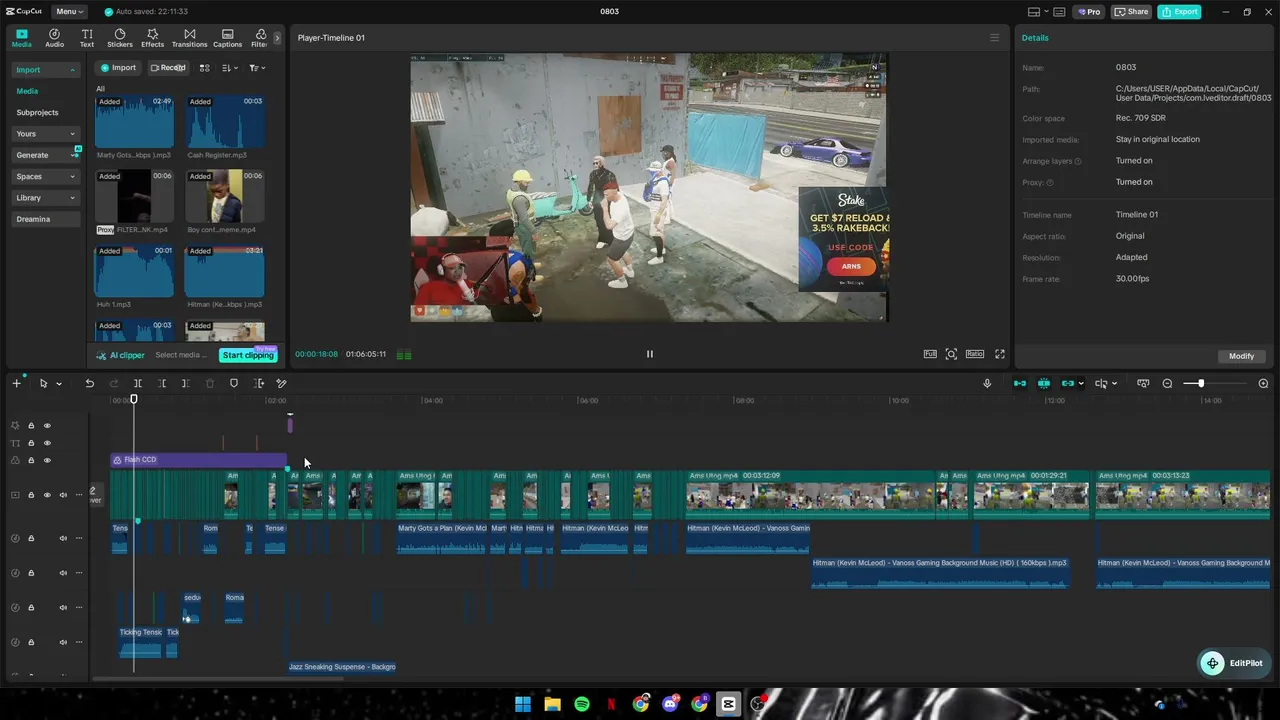The height and width of the screenshot is (720, 1280).
Task: Expand the Yours section
Action: pos(46,134)
